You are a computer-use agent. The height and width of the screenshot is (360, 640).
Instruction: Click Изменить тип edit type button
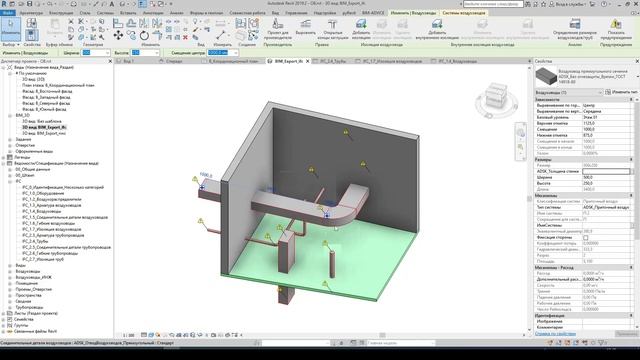click(621, 92)
